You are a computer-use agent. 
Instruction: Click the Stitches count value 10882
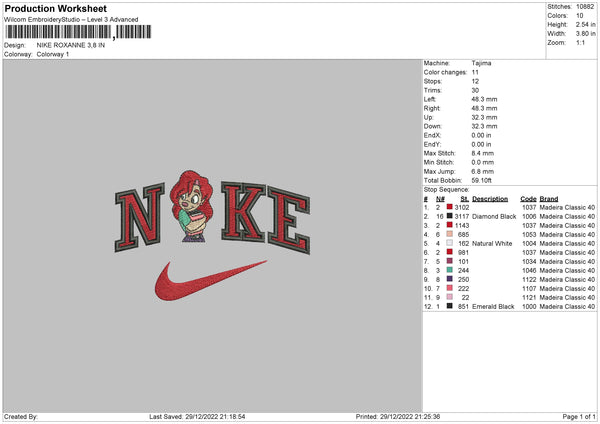click(585, 7)
